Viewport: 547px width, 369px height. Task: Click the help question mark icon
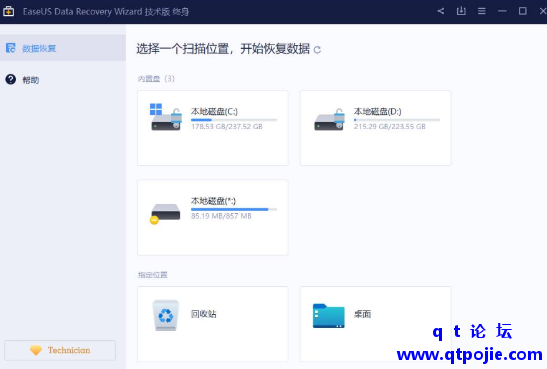[11, 80]
